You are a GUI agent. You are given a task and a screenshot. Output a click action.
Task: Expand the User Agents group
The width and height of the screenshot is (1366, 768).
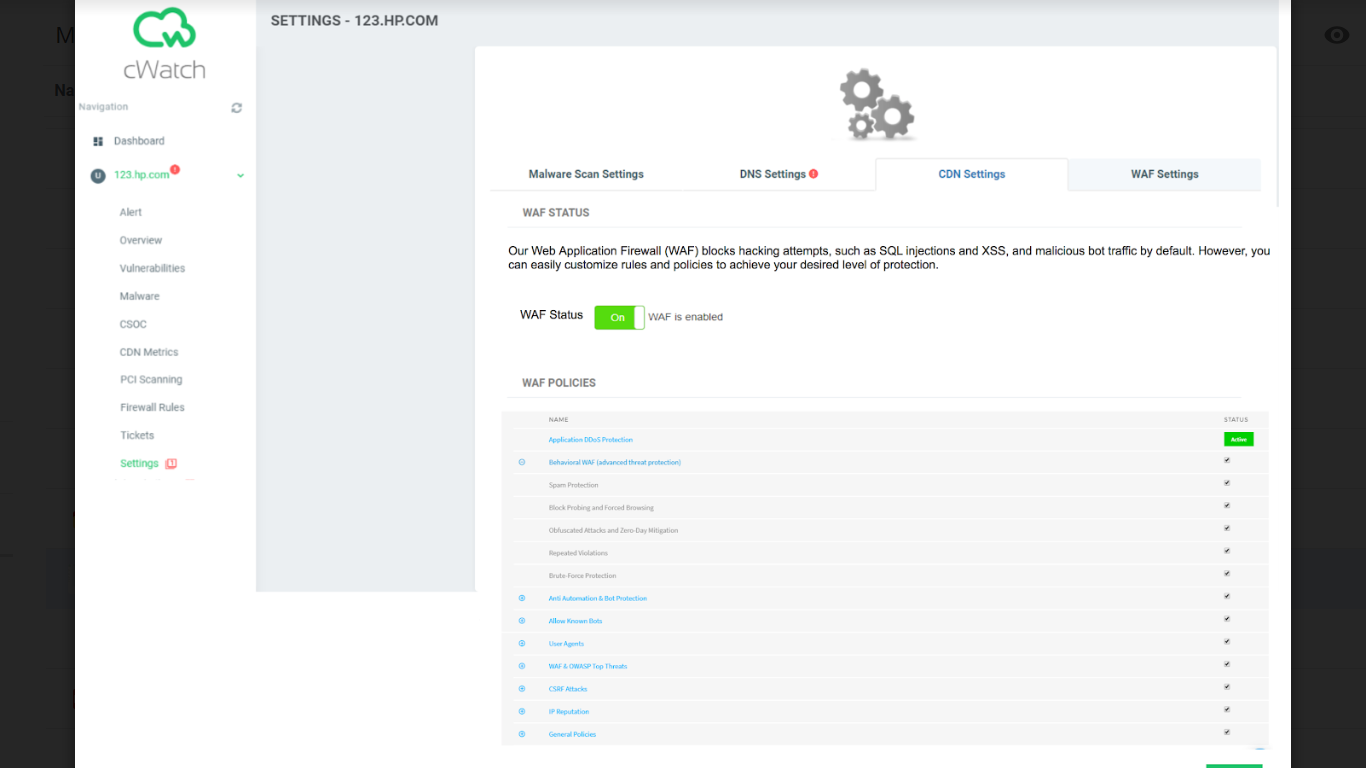click(522, 643)
